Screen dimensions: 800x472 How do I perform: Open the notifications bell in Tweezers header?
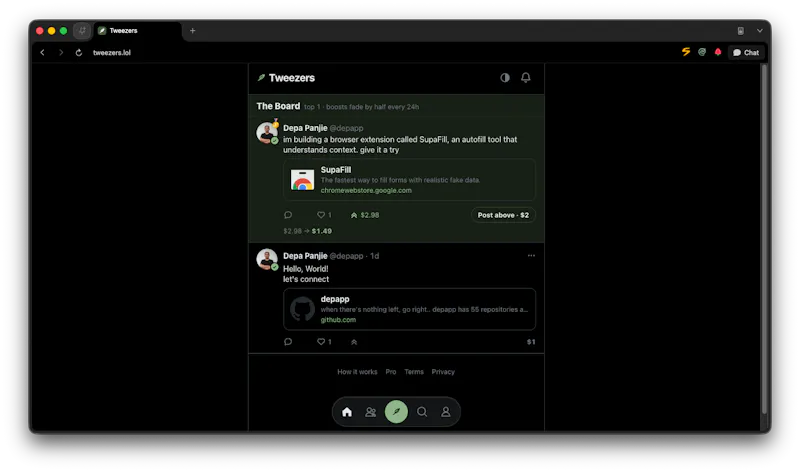click(526, 78)
